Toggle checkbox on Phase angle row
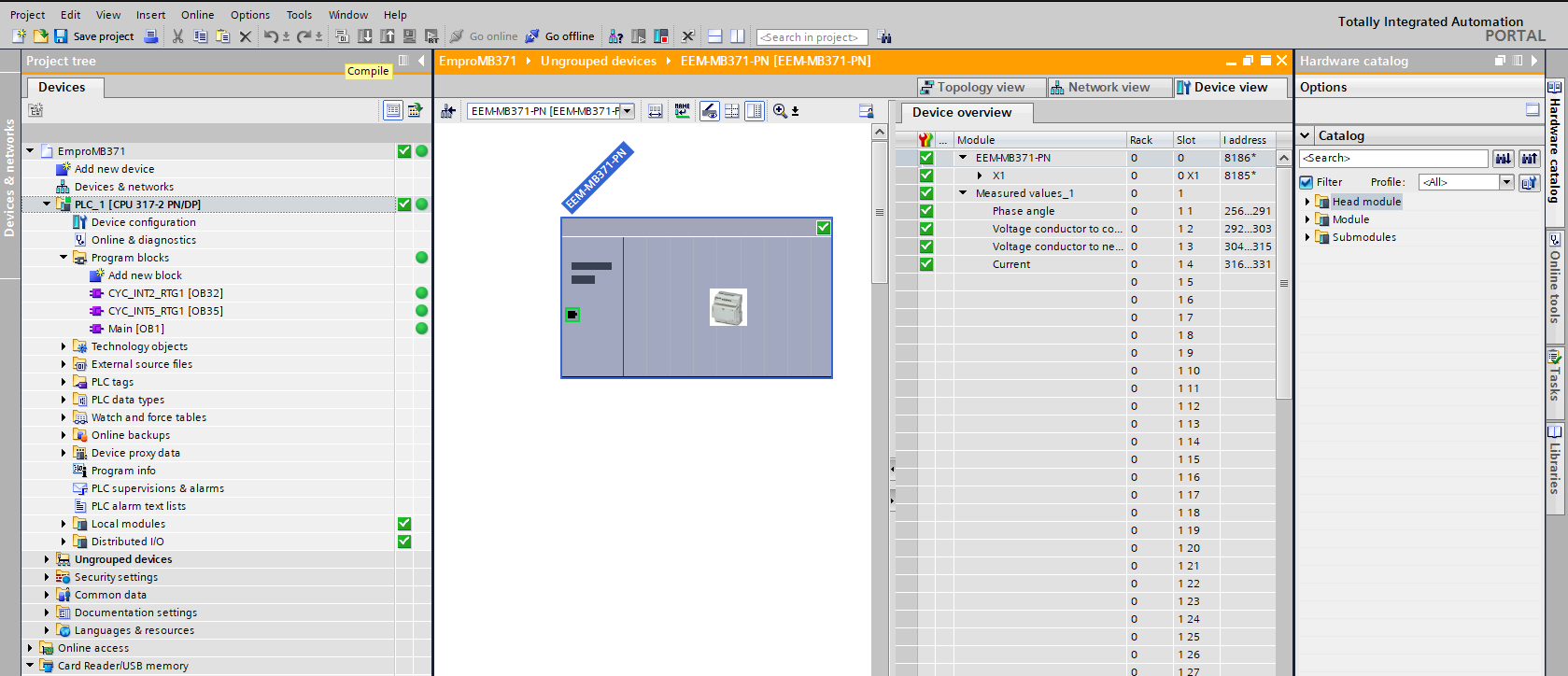1568x676 pixels. 926,211
